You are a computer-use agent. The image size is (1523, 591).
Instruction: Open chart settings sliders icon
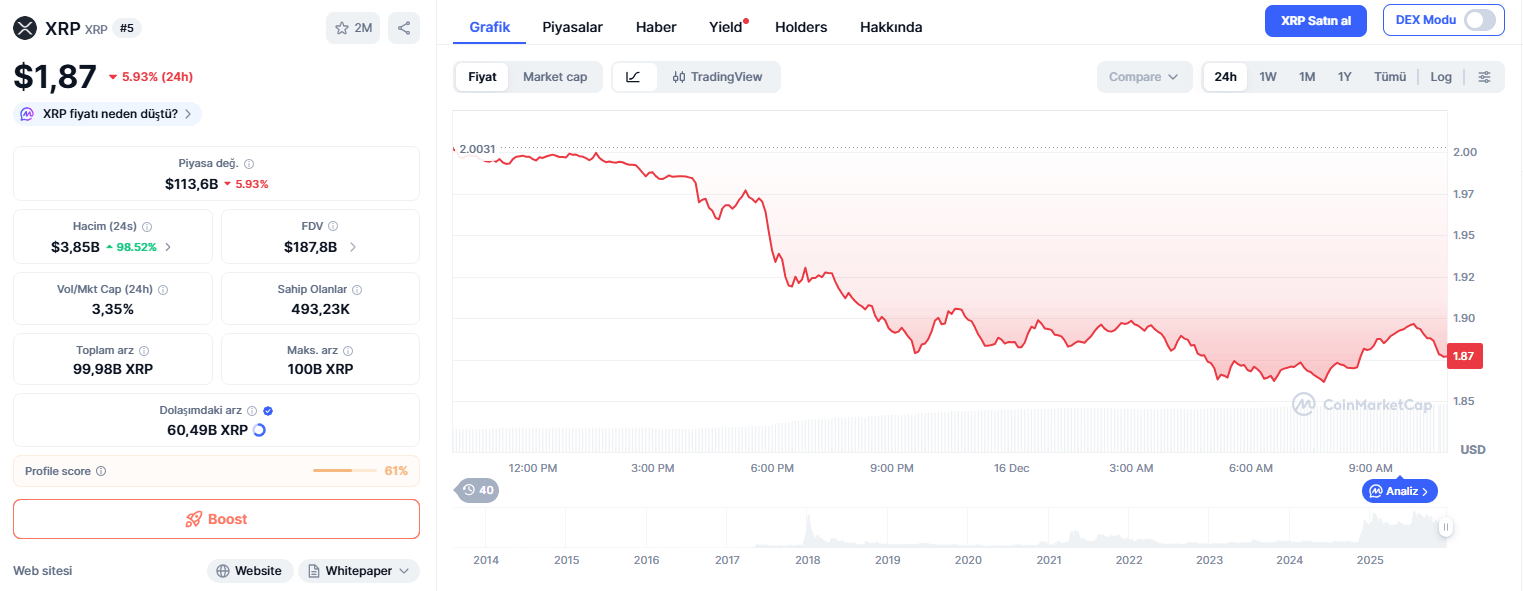tap(1484, 77)
